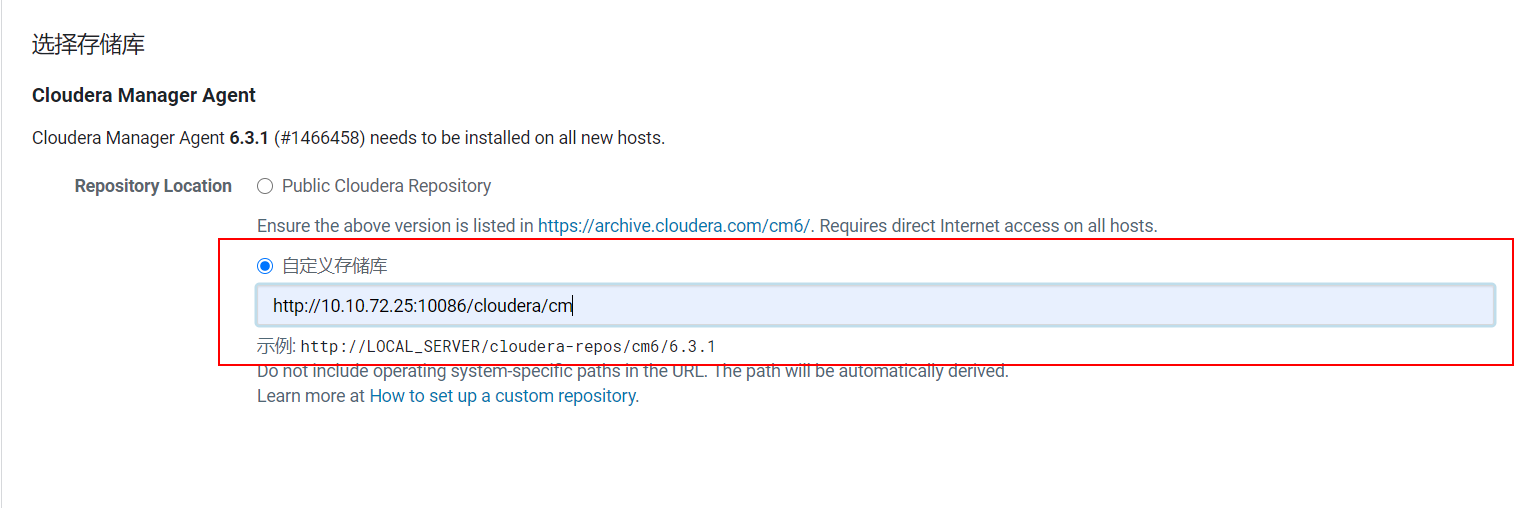The image size is (1525, 508).
Task: Focus the custom repository URL input field
Action: pyautogui.click(x=875, y=306)
